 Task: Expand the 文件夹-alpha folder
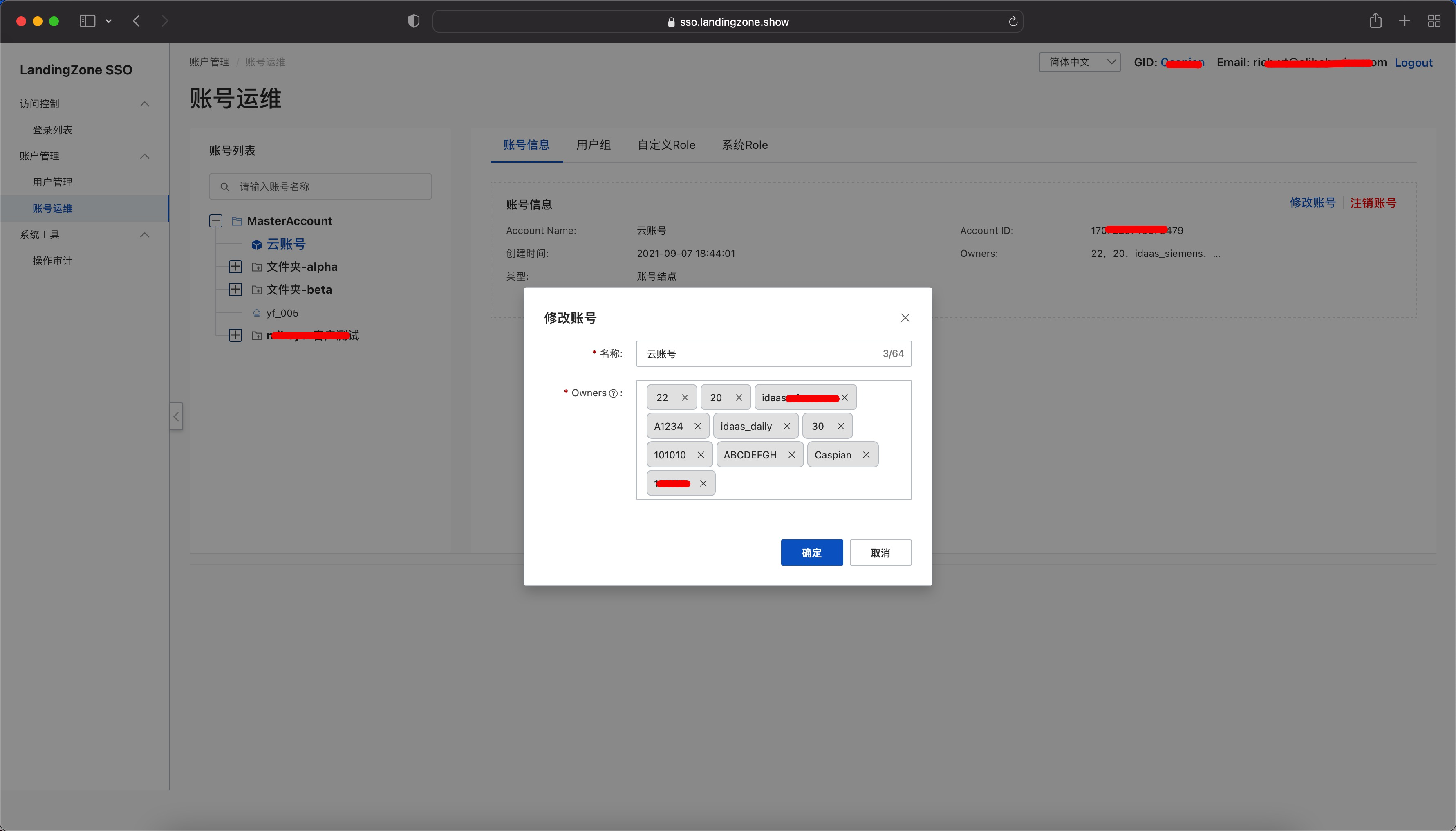point(235,267)
